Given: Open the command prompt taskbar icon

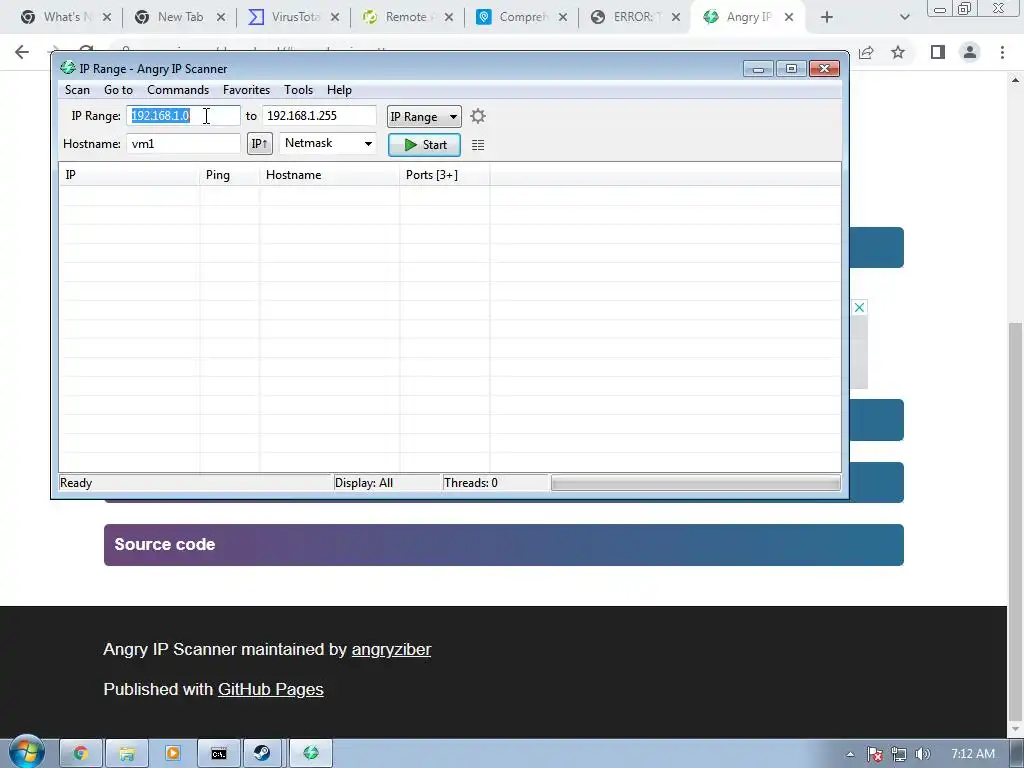Looking at the screenshot, I should tap(219, 754).
